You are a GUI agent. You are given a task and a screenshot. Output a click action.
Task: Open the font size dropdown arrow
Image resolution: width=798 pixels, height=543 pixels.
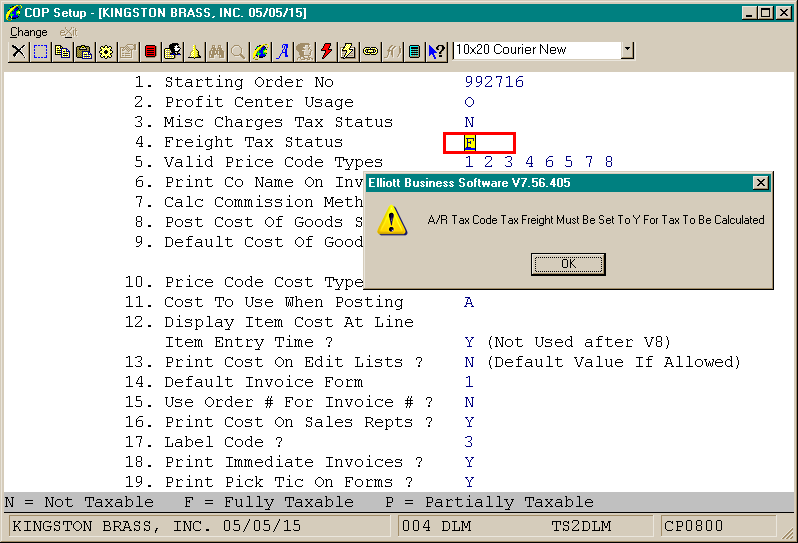click(627, 50)
